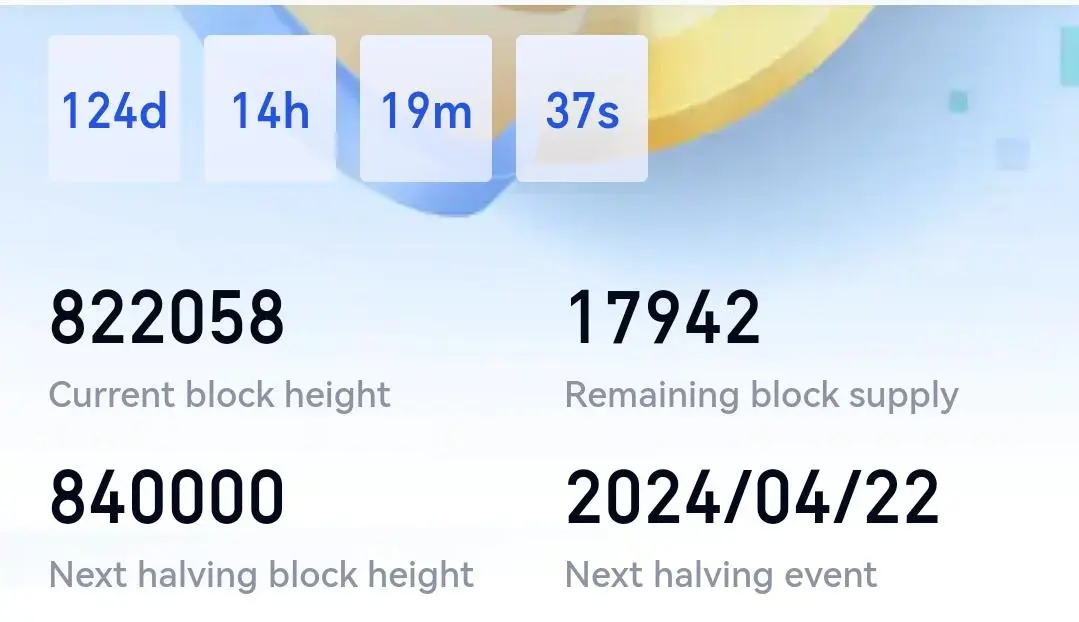Select the 822058 block height value
The height and width of the screenshot is (622, 1079).
point(167,317)
